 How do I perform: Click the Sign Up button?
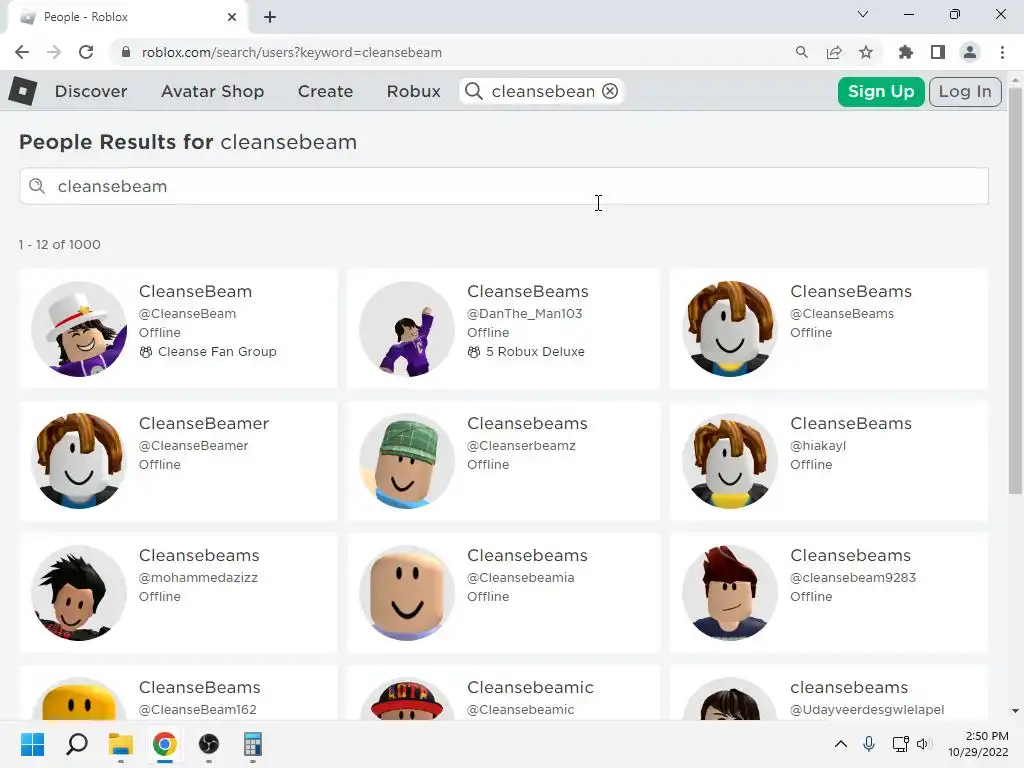coord(880,91)
